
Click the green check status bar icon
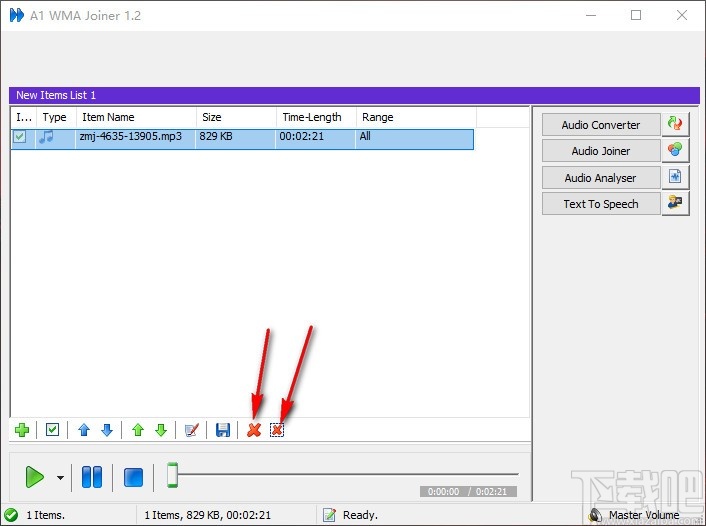(11, 514)
